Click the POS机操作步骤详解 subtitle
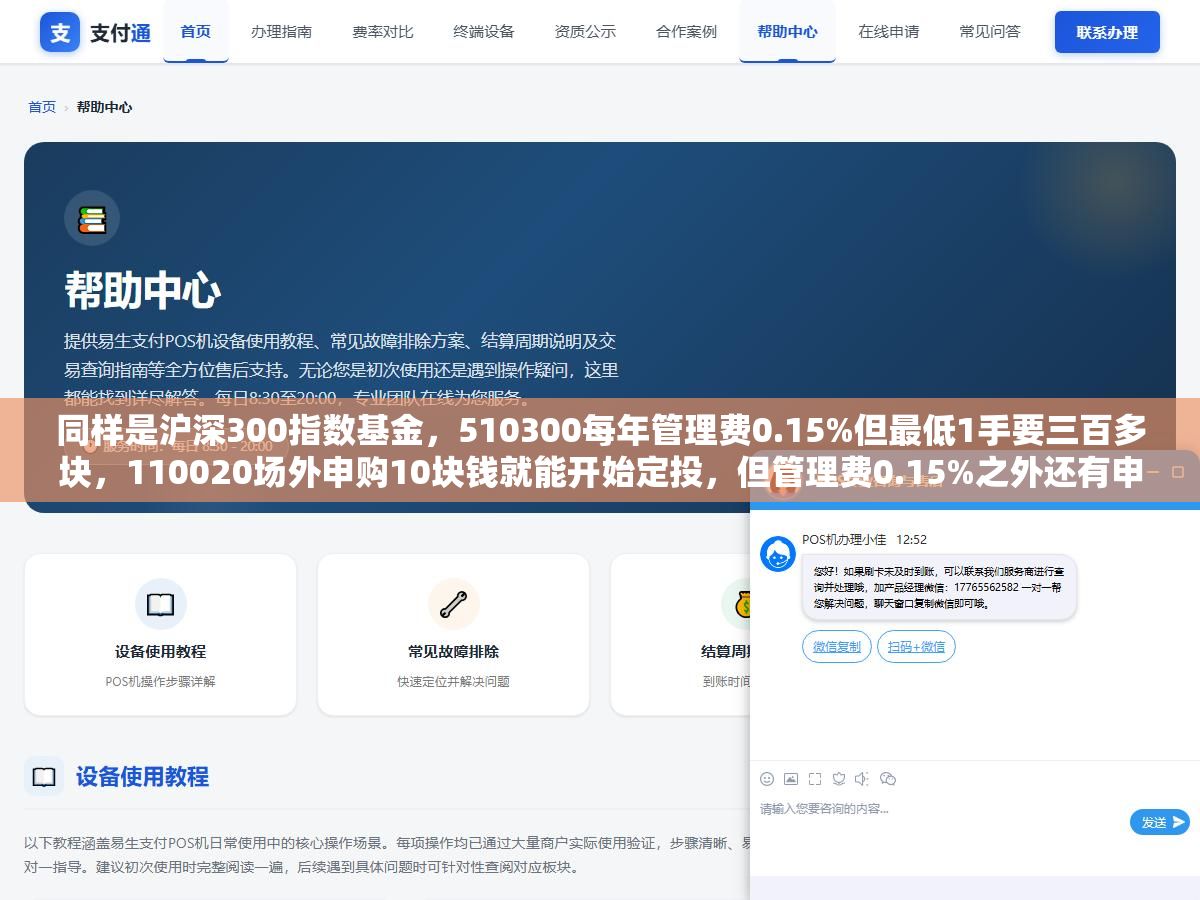Image resolution: width=1200 pixels, height=900 pixels. pos(160,681)
